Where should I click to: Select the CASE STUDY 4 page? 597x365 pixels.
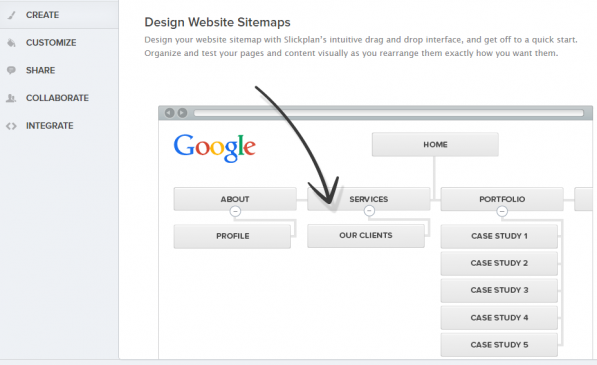coord(499,317)
